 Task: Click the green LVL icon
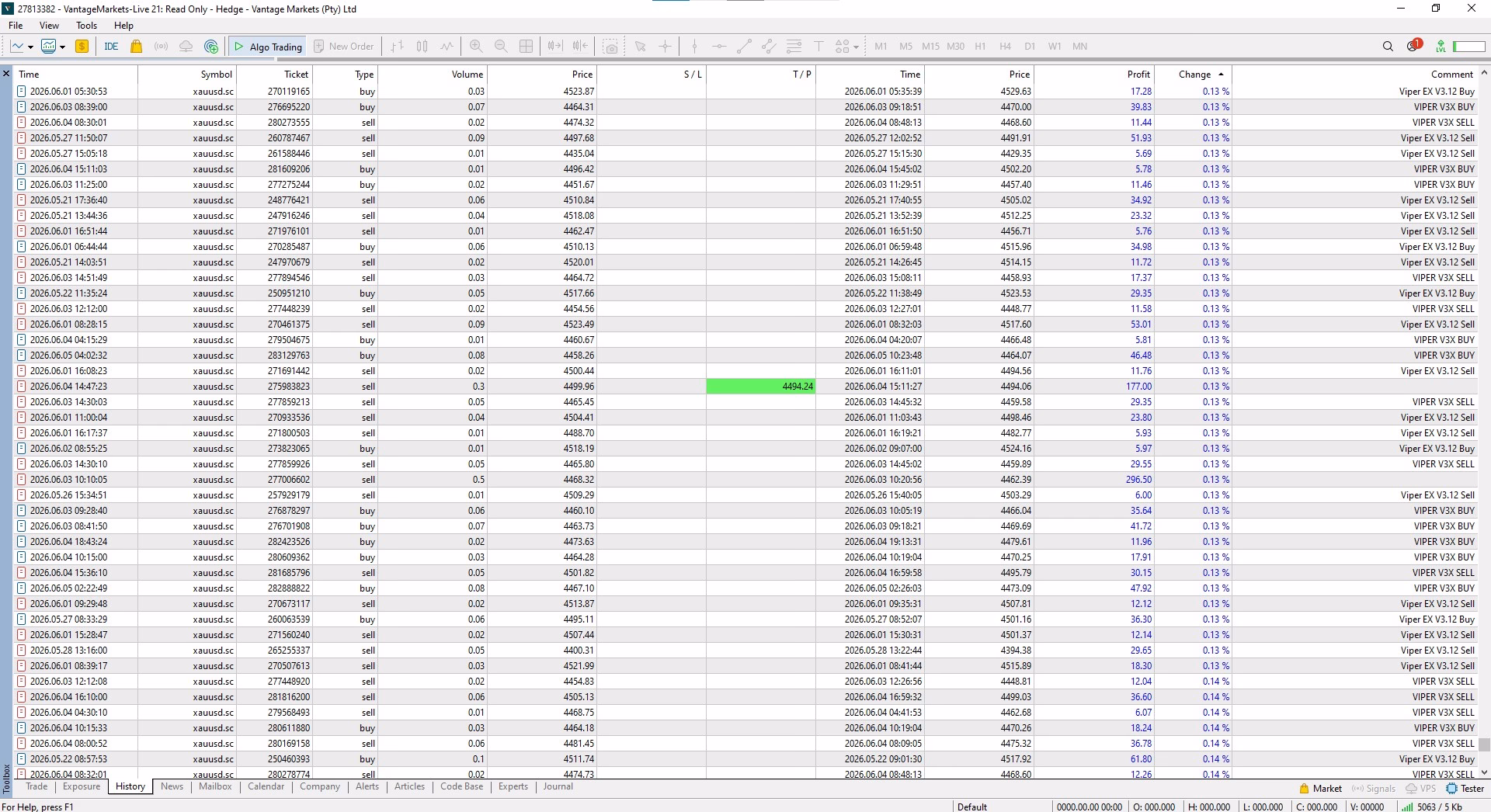[1441, 47]
